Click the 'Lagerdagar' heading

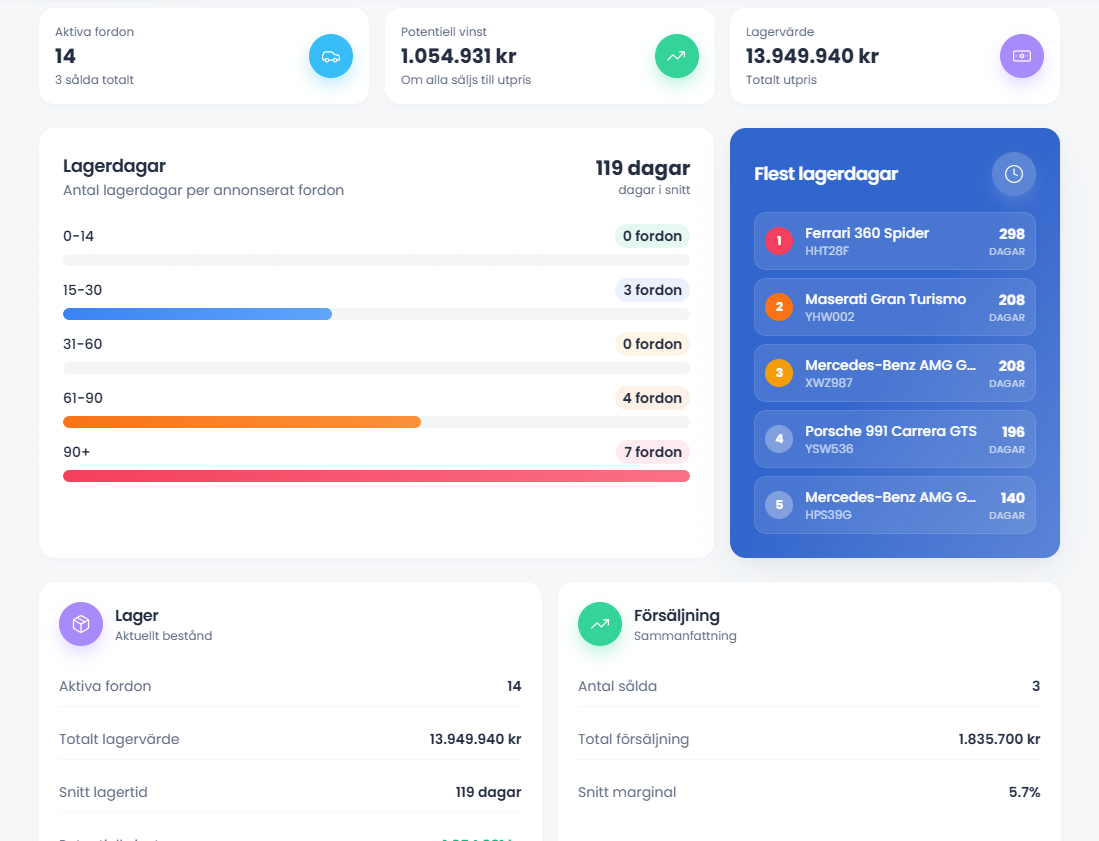[x=114, y=166]
